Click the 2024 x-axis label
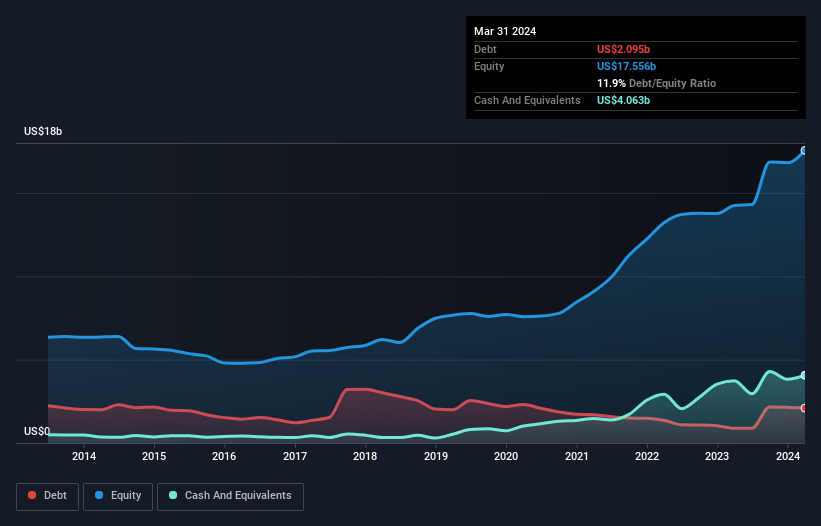The height and width of the screenshot is (526, 821). point(787,456)
